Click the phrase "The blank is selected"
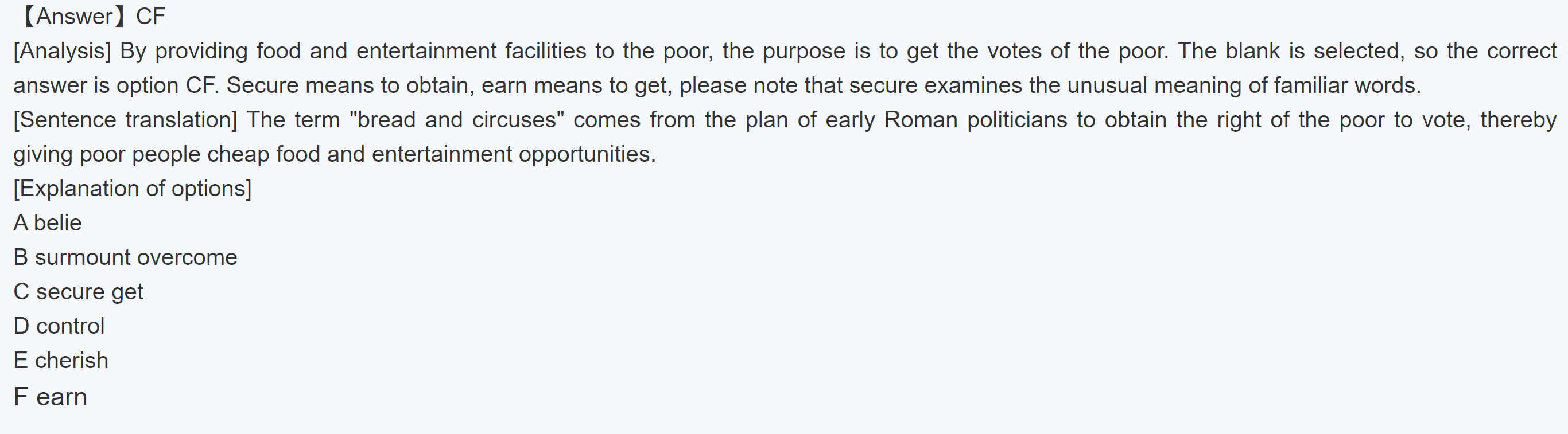The height and width of the screenshot is (434, 1568). click(1290, 51)
